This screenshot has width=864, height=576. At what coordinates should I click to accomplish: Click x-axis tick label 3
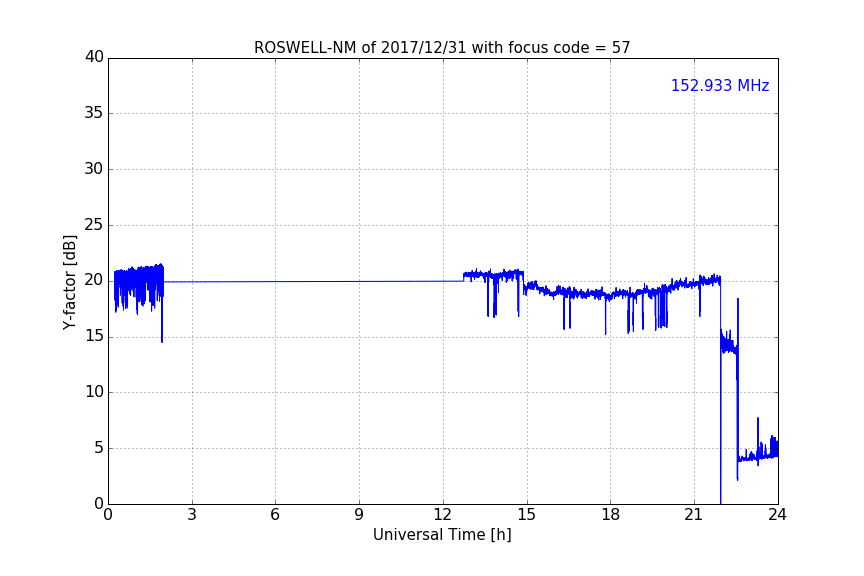point(192,515)
